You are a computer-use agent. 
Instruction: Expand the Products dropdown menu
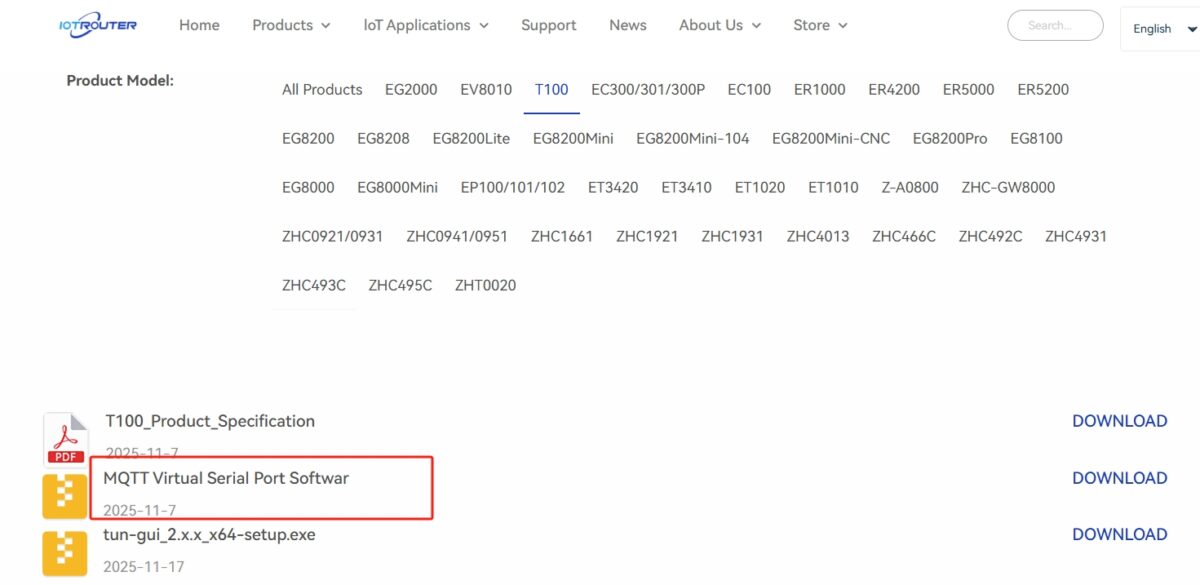pos(290,25)
